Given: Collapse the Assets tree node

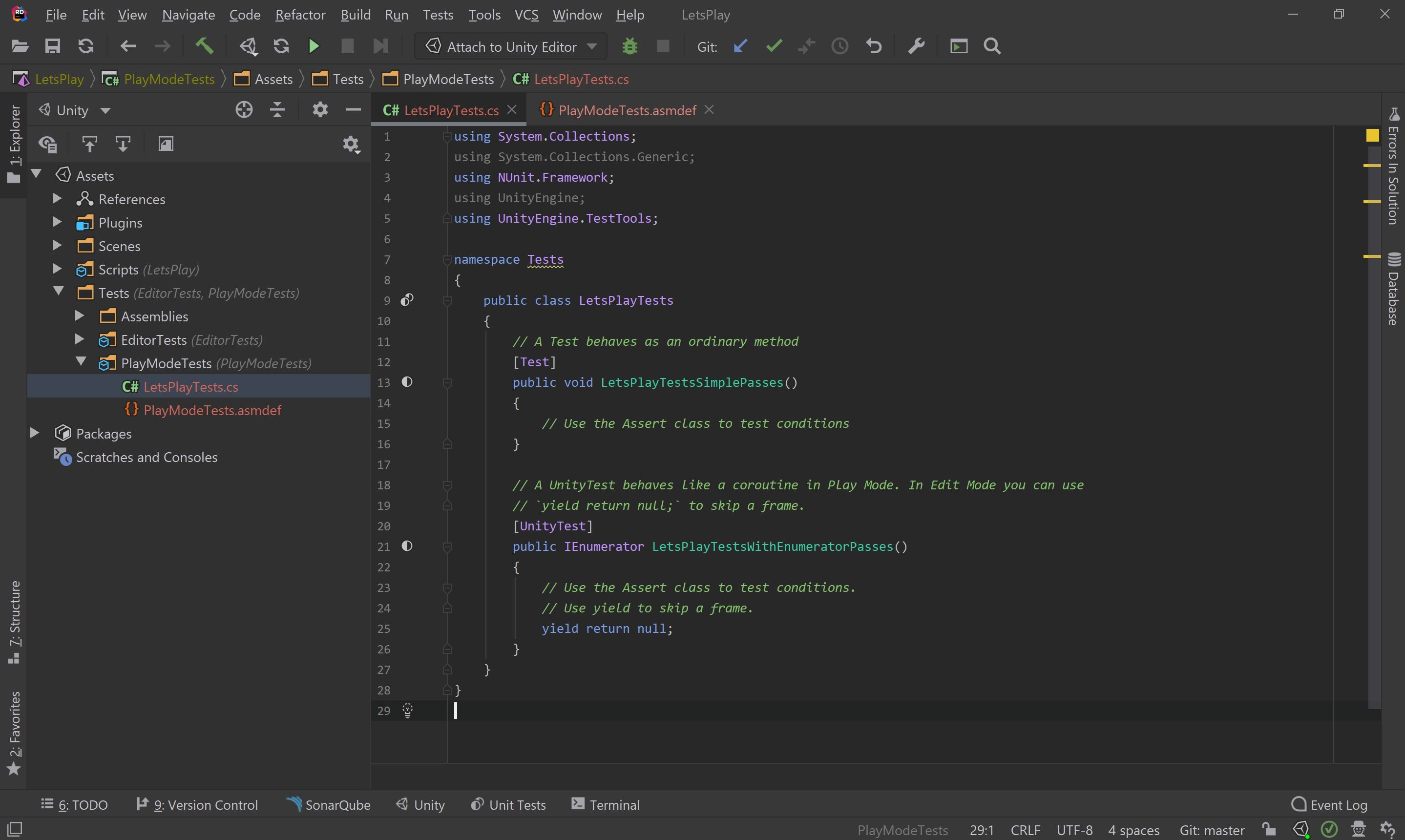Looking at the screenshot, I should tap(37, 174).
